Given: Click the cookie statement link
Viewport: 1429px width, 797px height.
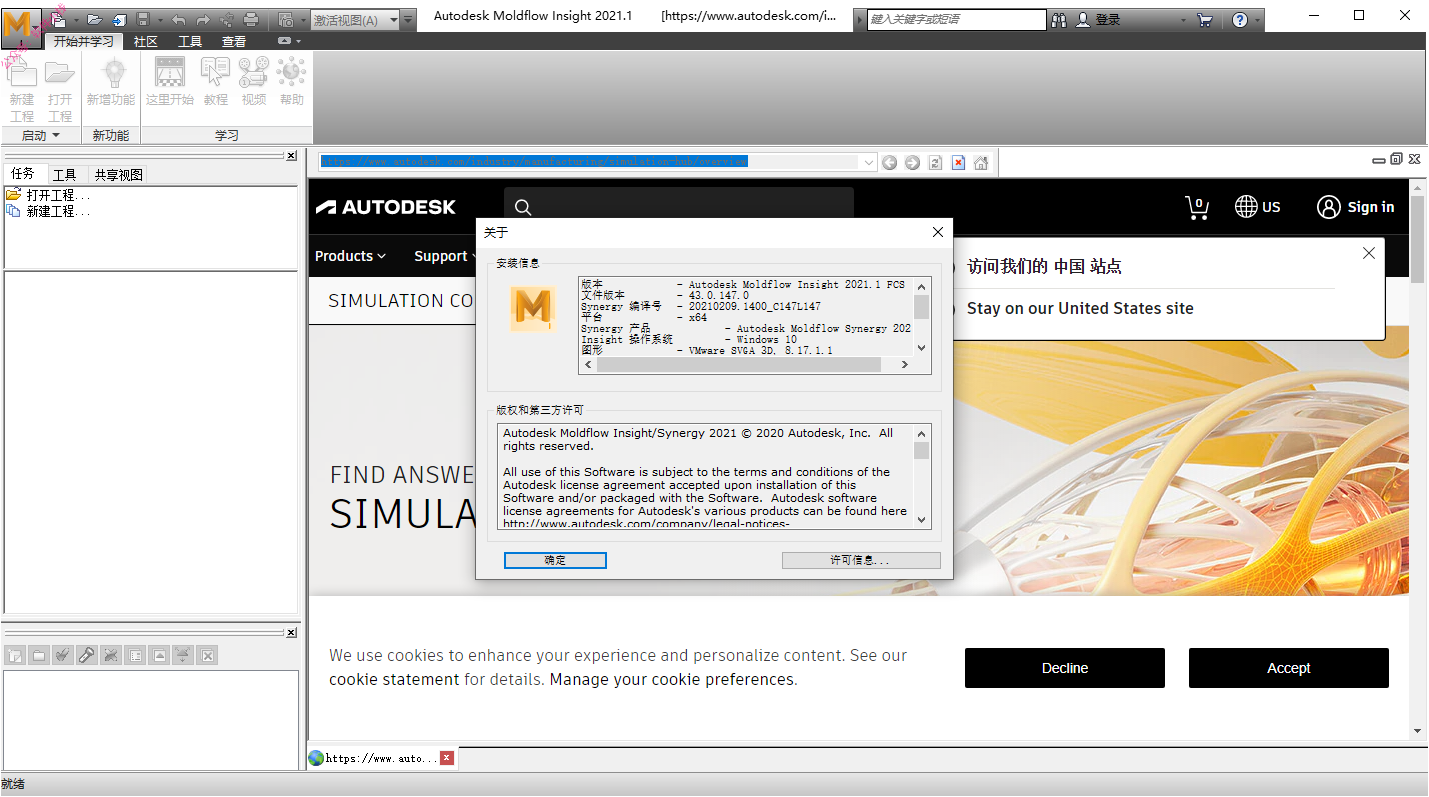Looking at the screenshot, I should pyautogui.click(x=394, y=679).
